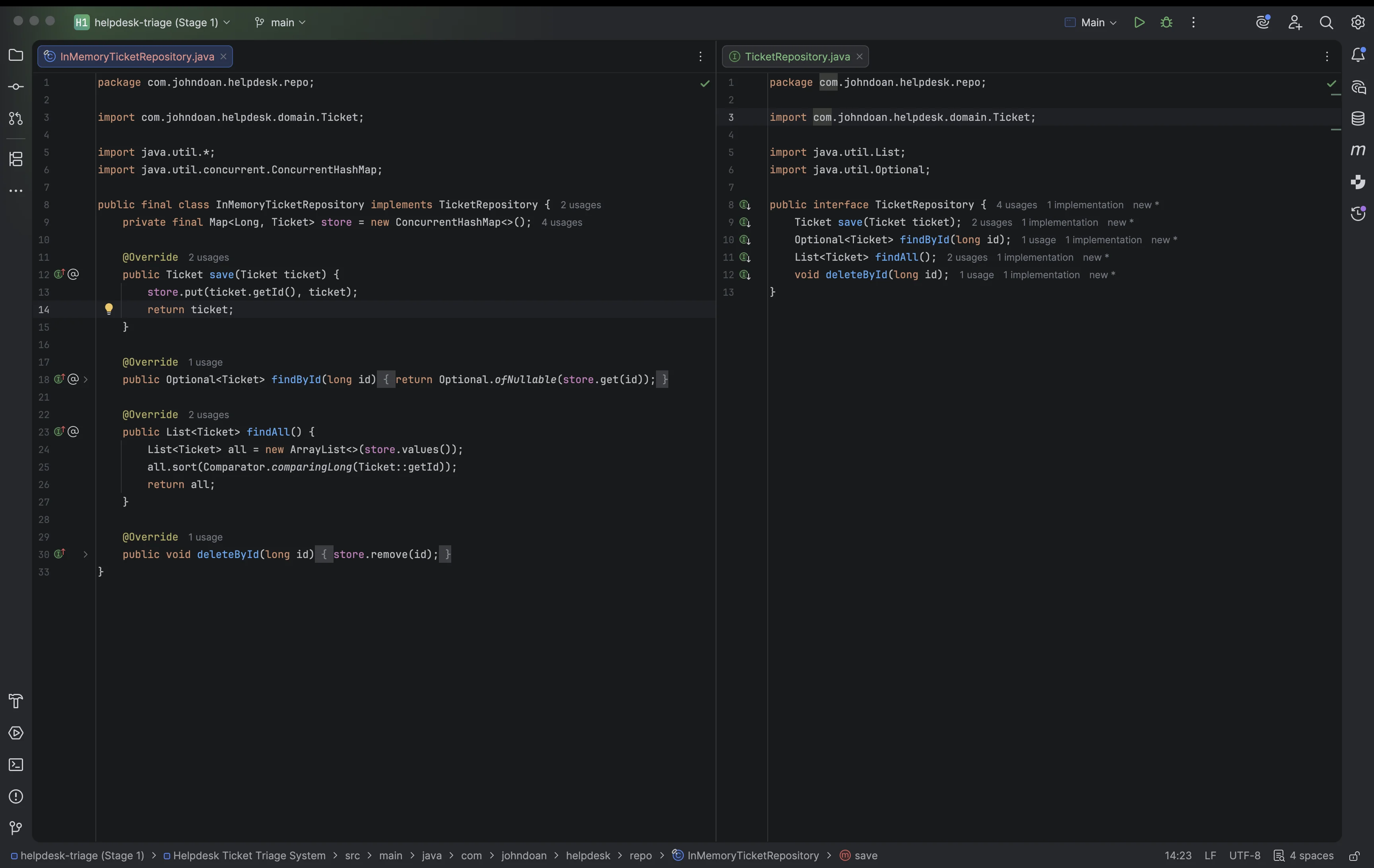This screenshot has width=1374, height=868.
Task: Open the Maven tool window
Action: pyautogui.click(x=1358, y=150)
